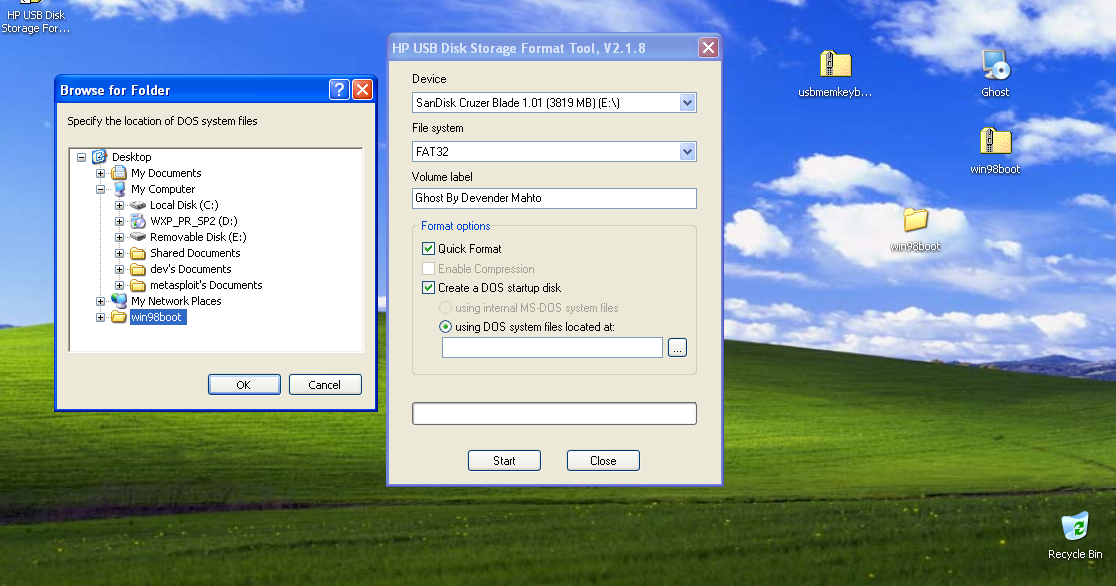Viewport: 1116px width, 586px height.
Task: Click the format progress bar
Action: (x=554, y=414)
